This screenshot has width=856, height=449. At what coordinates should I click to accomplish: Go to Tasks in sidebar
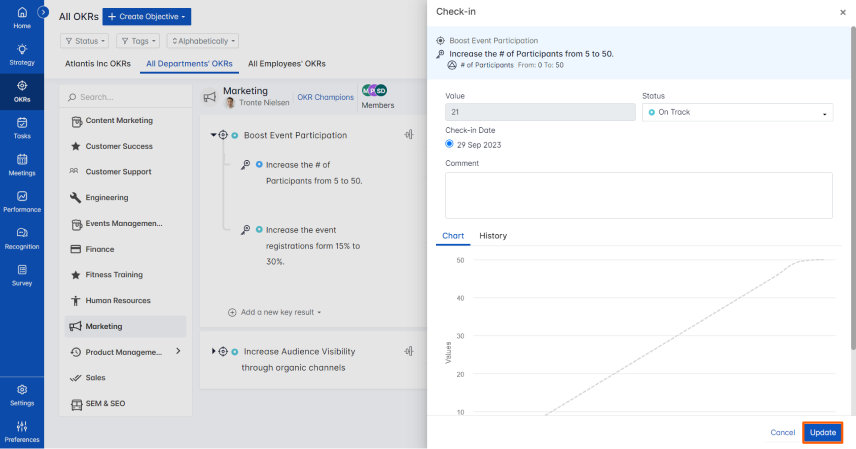22,128
